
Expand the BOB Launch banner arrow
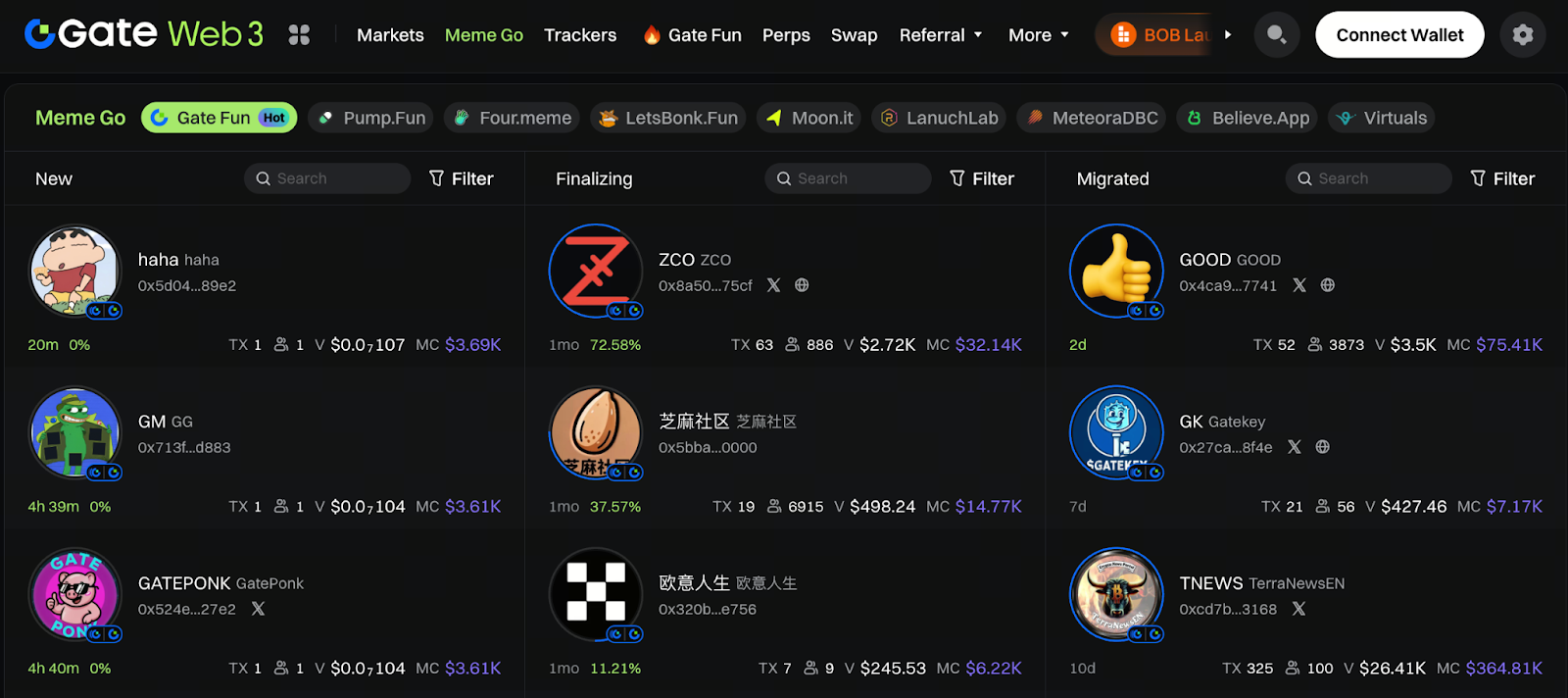tap(1227, 34)
